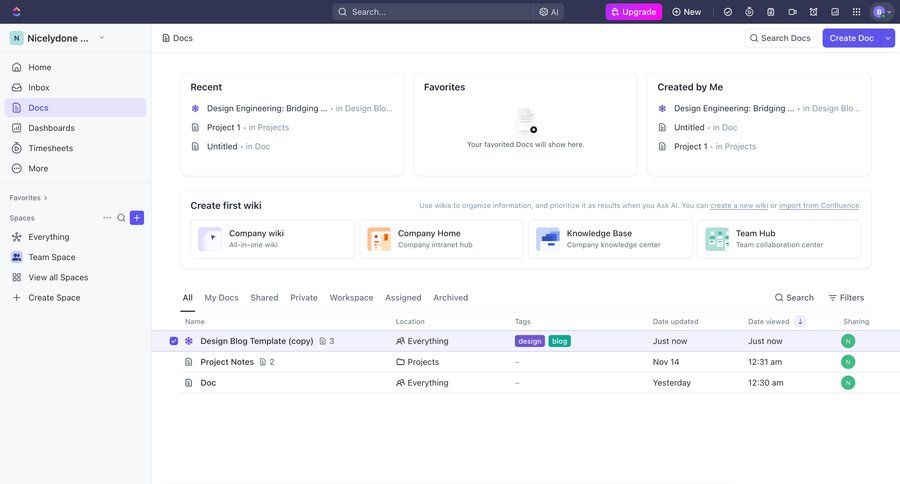This screenshot has height=484, width=900.
Task: Expand the Nicelydone workspace switcher
Action: pos(102,38)
